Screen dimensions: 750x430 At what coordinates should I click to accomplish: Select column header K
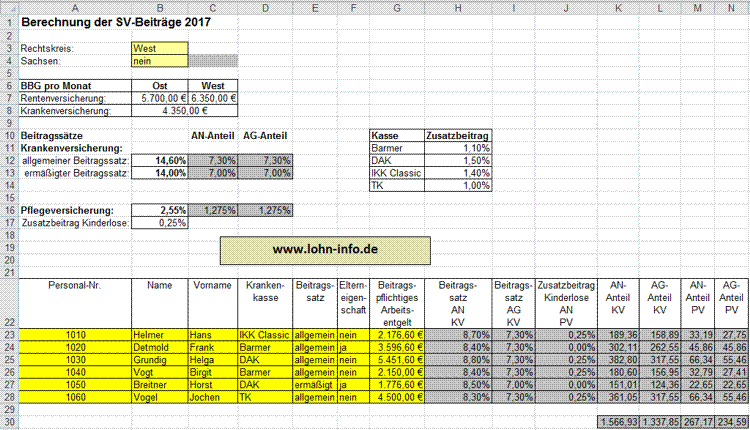coord(618,8)
